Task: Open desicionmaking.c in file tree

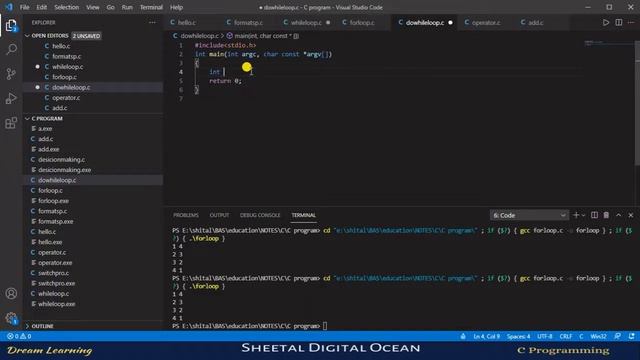Action: pyautogui.click(x=62, y=160)
